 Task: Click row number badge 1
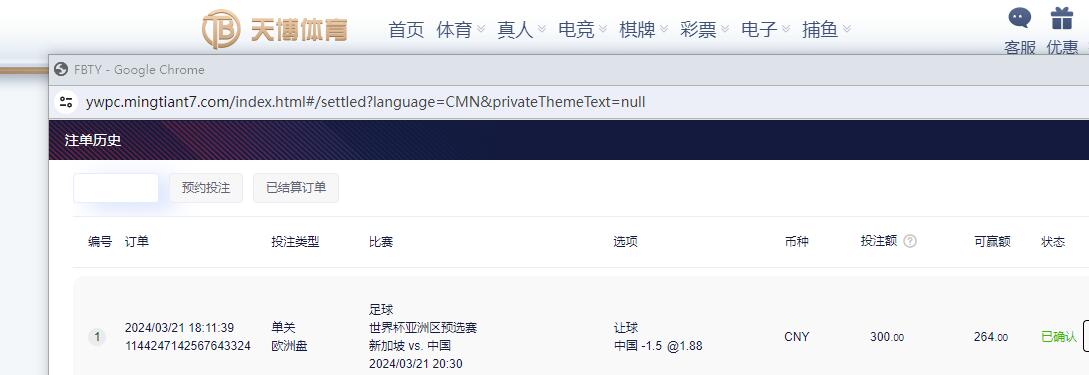97,338
